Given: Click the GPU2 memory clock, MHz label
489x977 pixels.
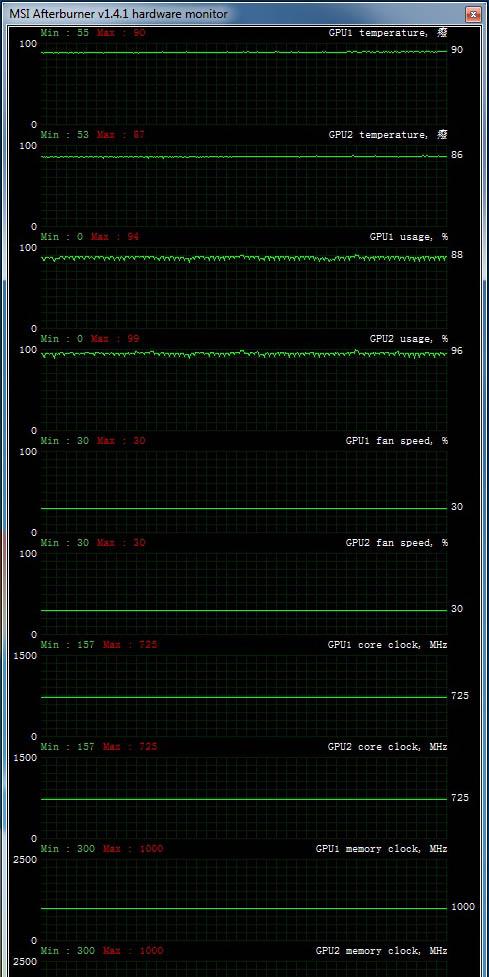Looking at the screenshot, I should click(x=382, y=951).
